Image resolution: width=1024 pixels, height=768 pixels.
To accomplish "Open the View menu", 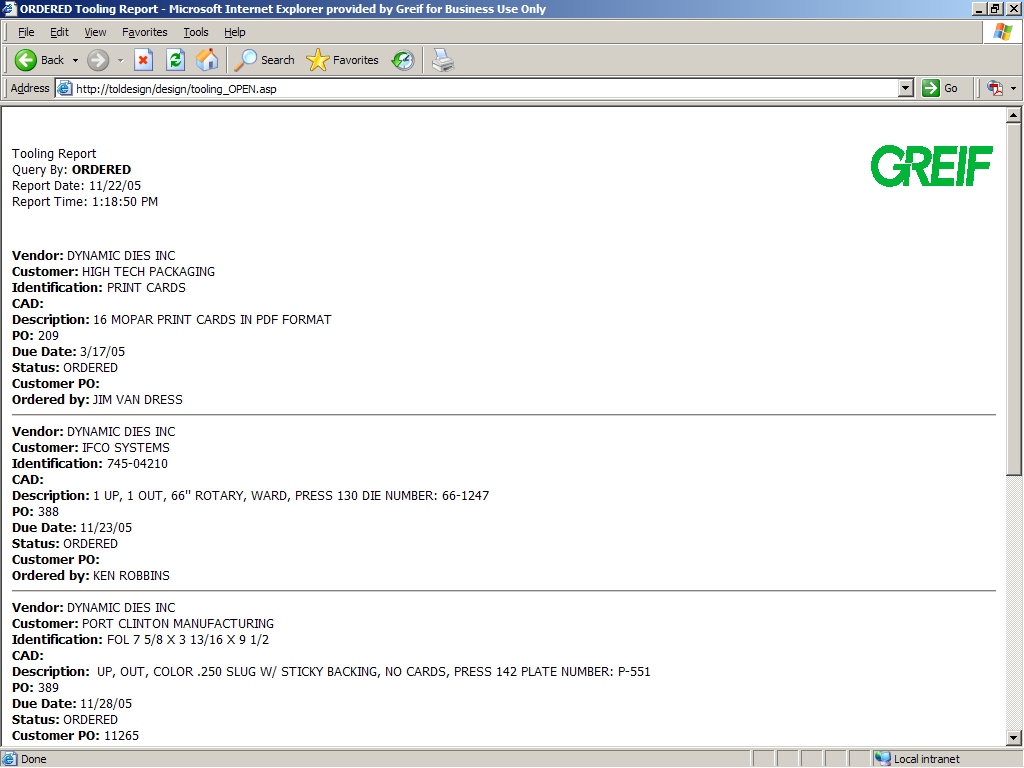I will [95, 32].
